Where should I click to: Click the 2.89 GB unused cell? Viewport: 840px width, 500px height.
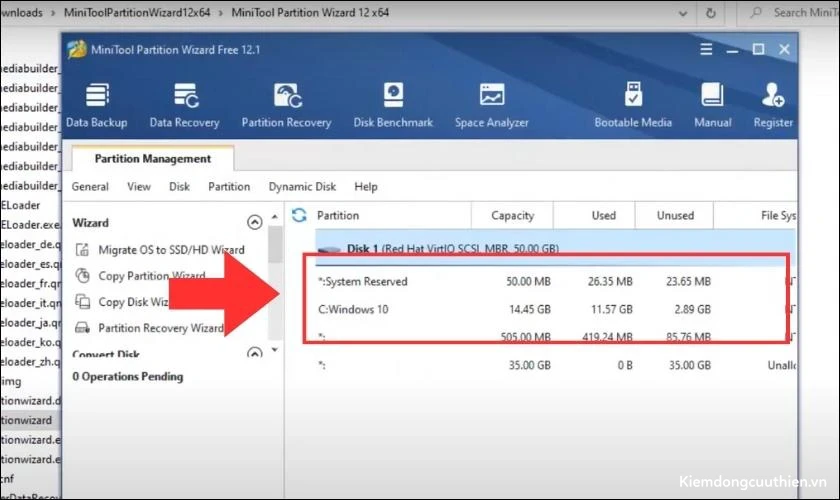(692, 309)
